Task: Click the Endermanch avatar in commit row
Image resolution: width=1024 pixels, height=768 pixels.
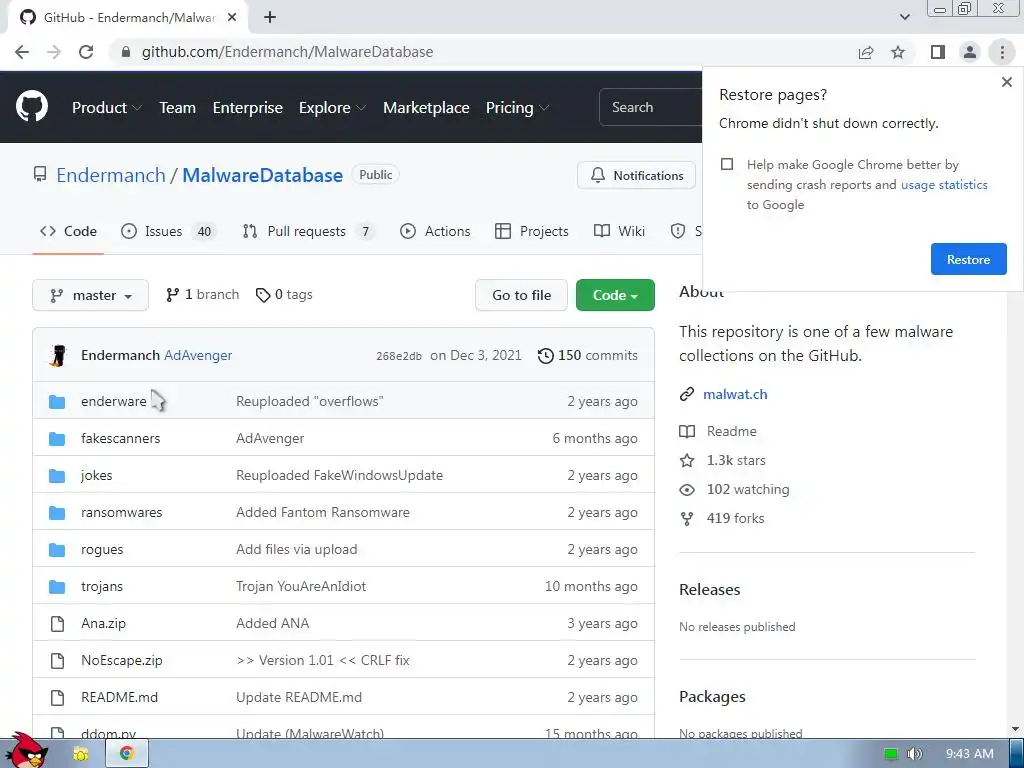Action: click(58, 355)
